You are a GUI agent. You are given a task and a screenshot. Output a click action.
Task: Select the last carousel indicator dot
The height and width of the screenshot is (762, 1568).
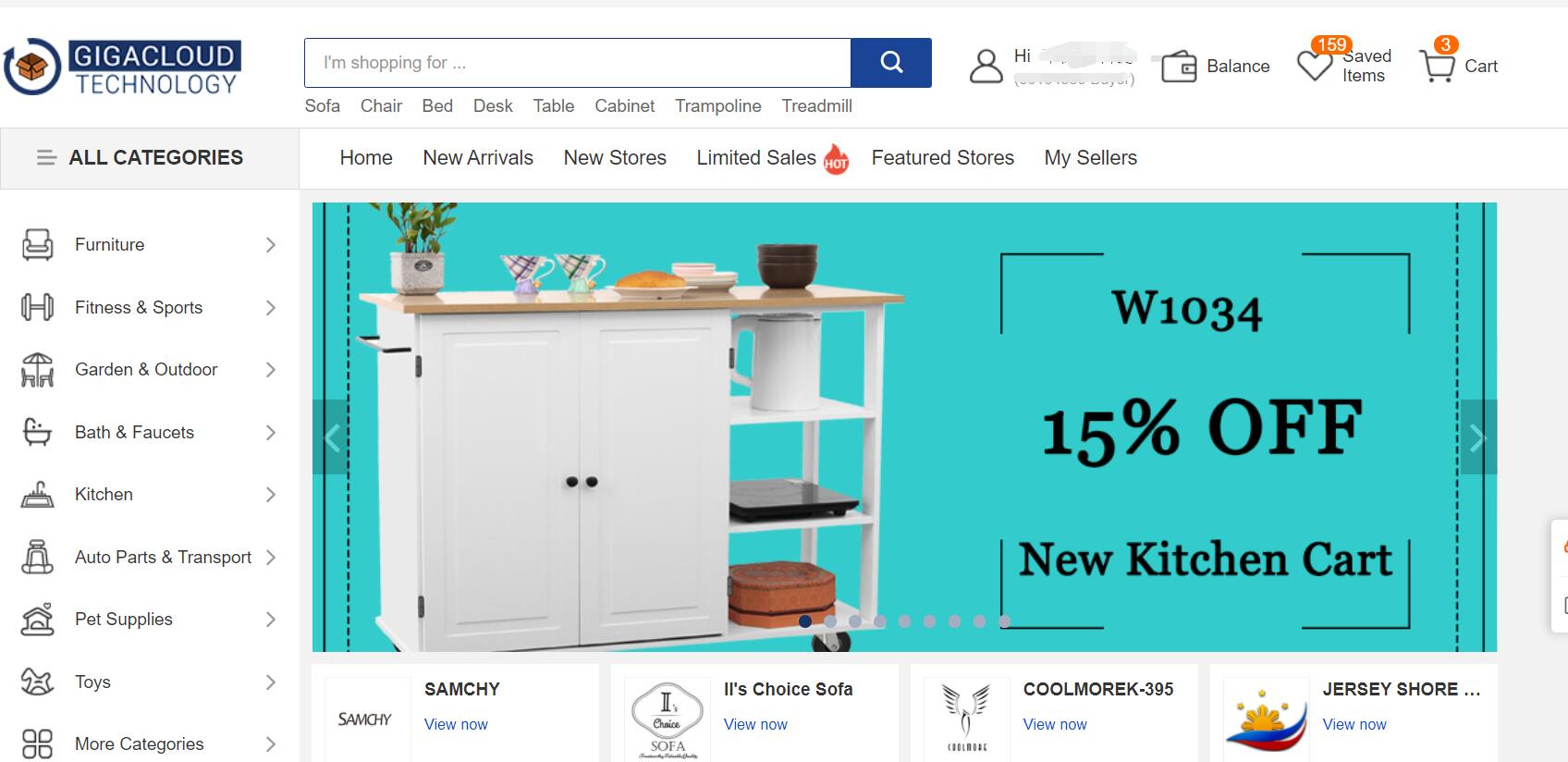point(1004,621)
